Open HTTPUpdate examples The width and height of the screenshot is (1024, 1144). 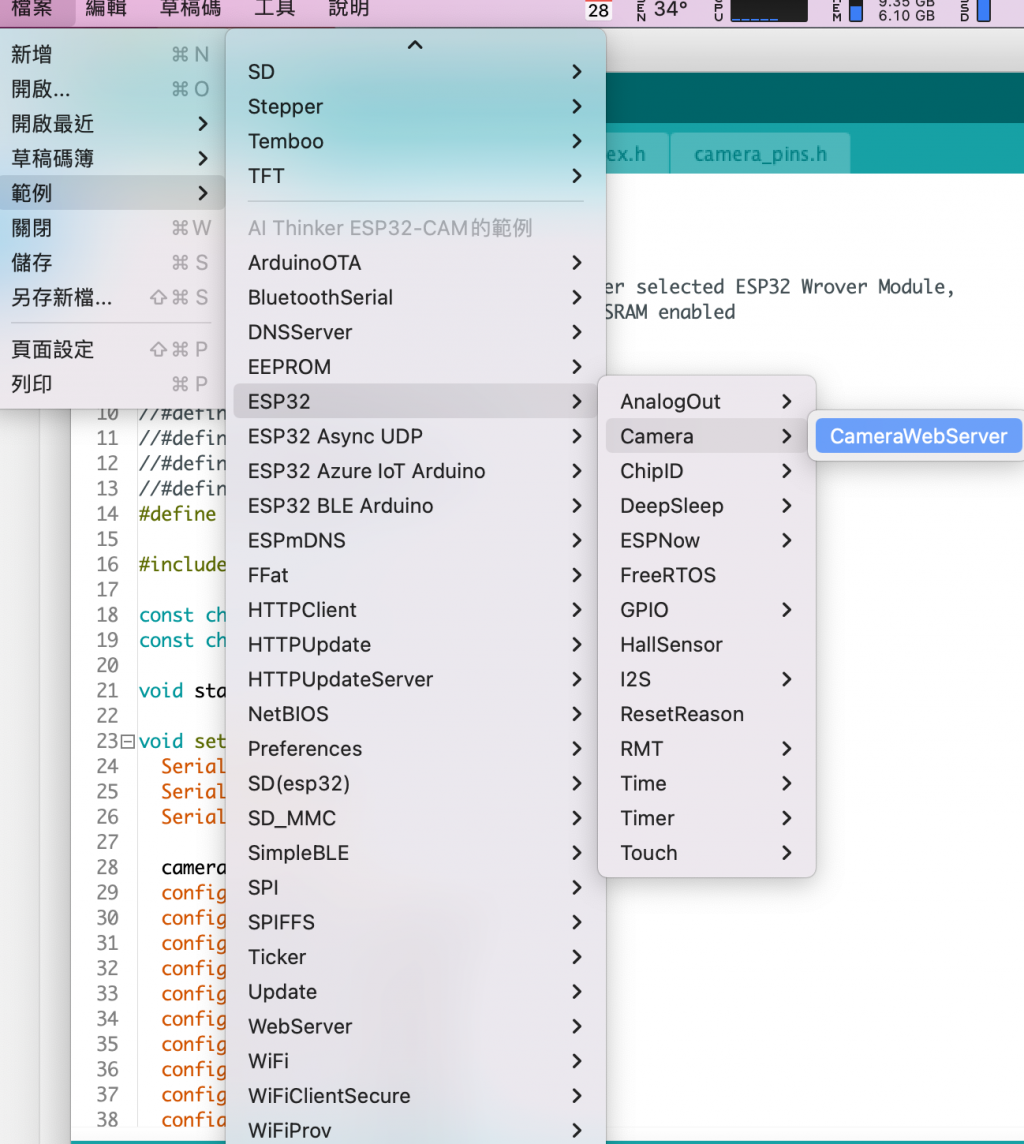click(x=416, y=645)
